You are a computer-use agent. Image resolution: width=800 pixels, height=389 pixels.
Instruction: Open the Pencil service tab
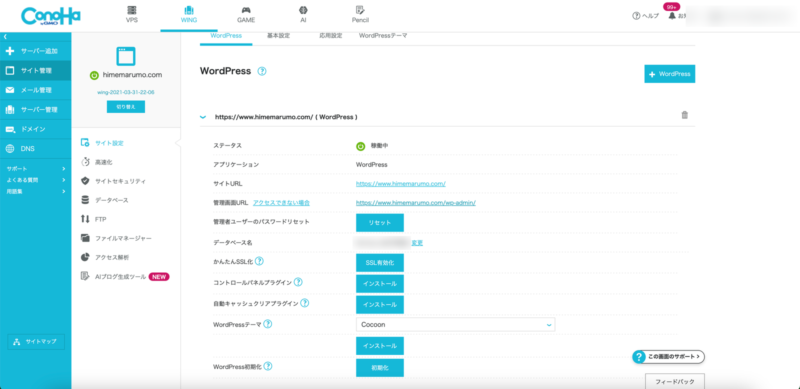(x=360, y=14)
